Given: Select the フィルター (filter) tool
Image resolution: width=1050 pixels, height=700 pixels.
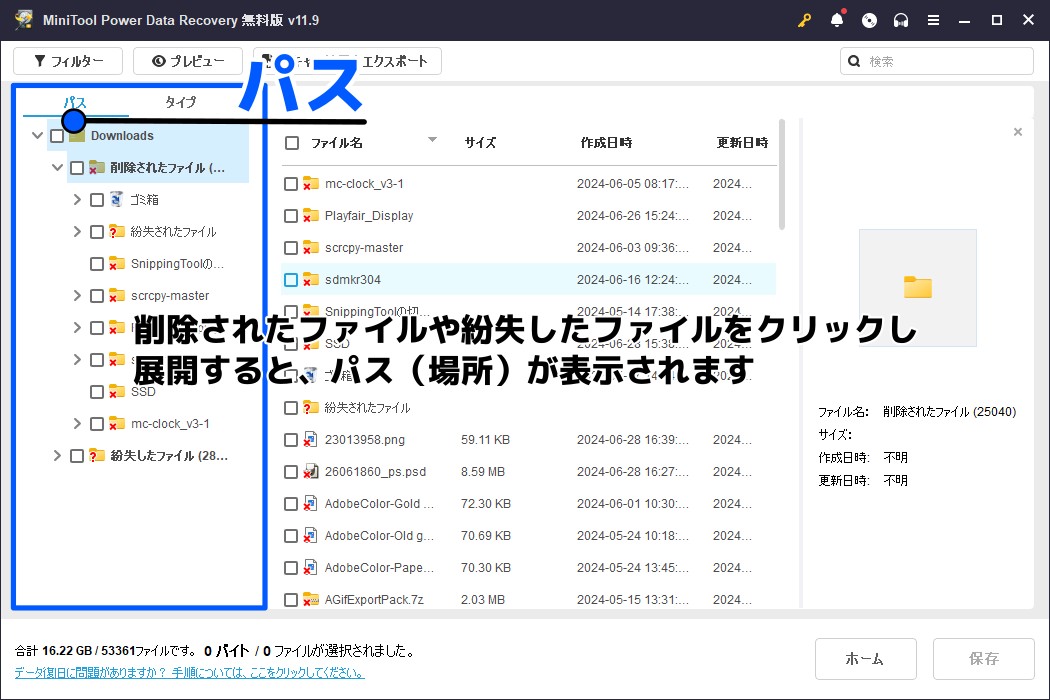Looking at the screenshot, I should click(x=67, y=61).
